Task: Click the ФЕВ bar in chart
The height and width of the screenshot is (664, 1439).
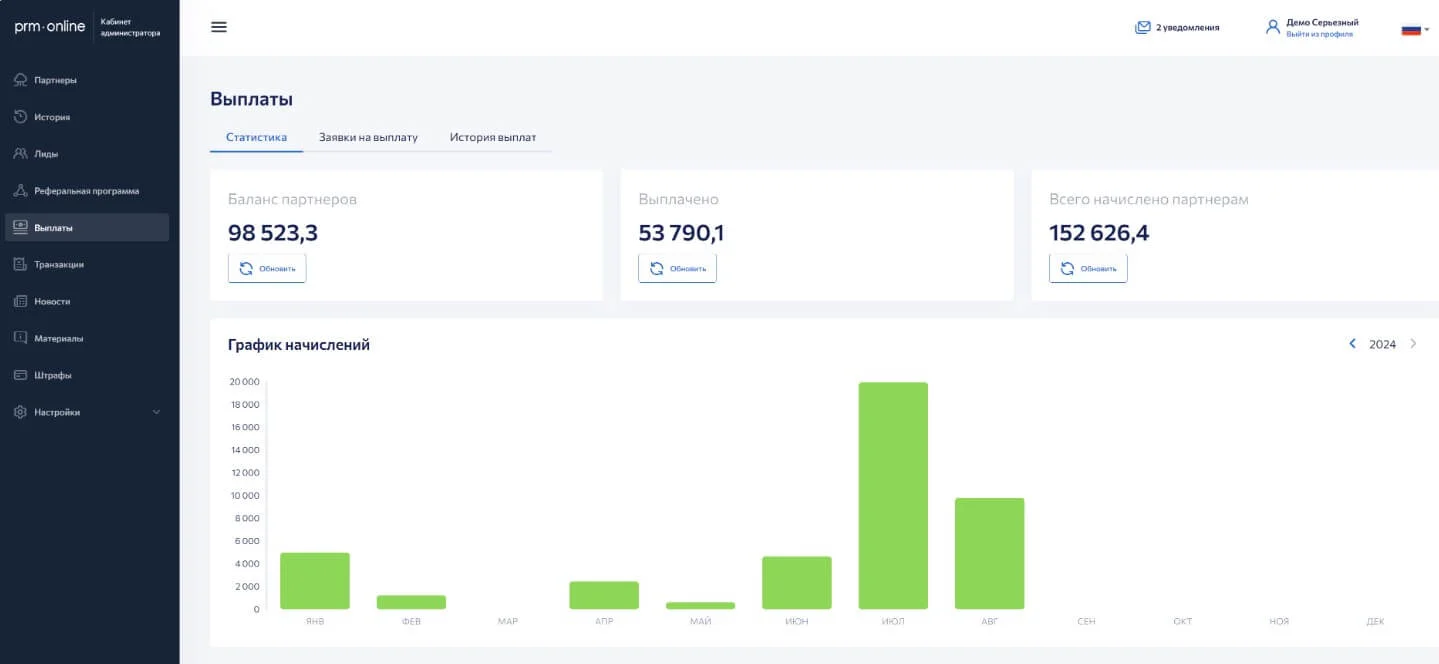Action: 411,602
